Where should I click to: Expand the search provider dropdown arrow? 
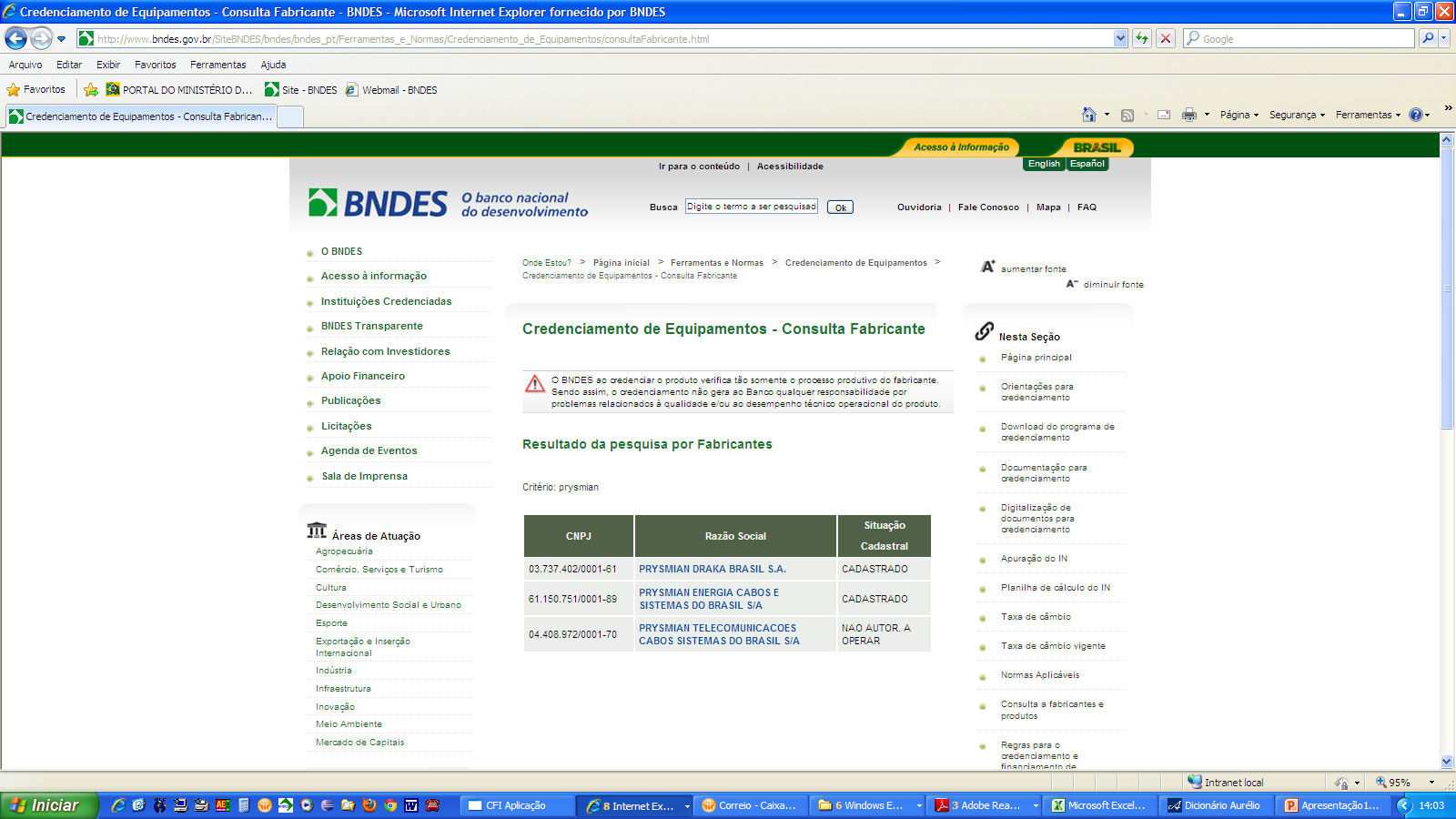pyautogui.click(x=1444, y=38)
